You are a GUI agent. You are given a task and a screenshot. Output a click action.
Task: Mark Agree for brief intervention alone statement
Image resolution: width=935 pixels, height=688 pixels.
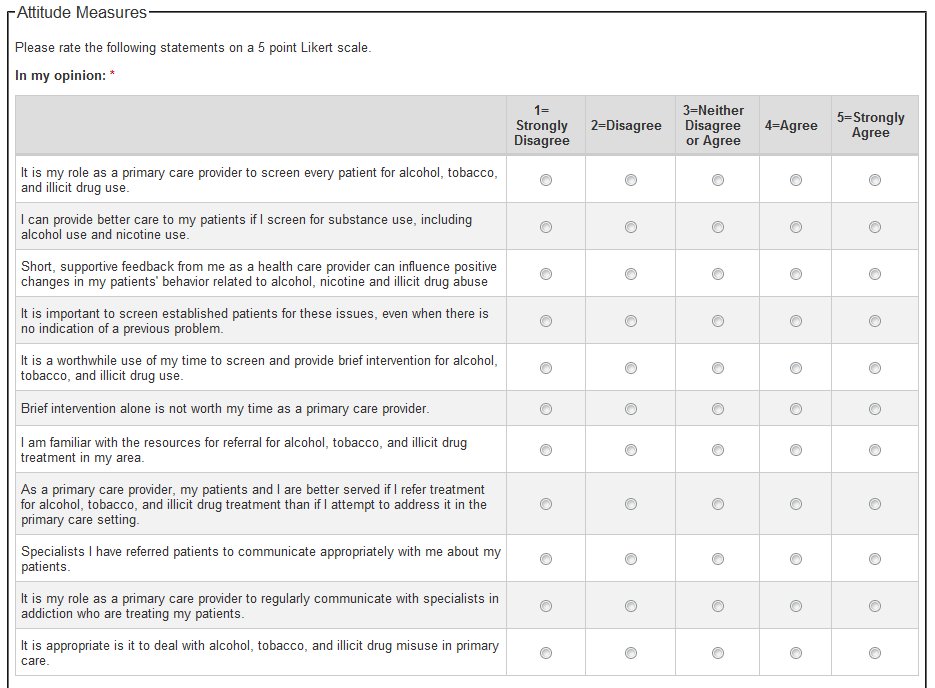796,409
